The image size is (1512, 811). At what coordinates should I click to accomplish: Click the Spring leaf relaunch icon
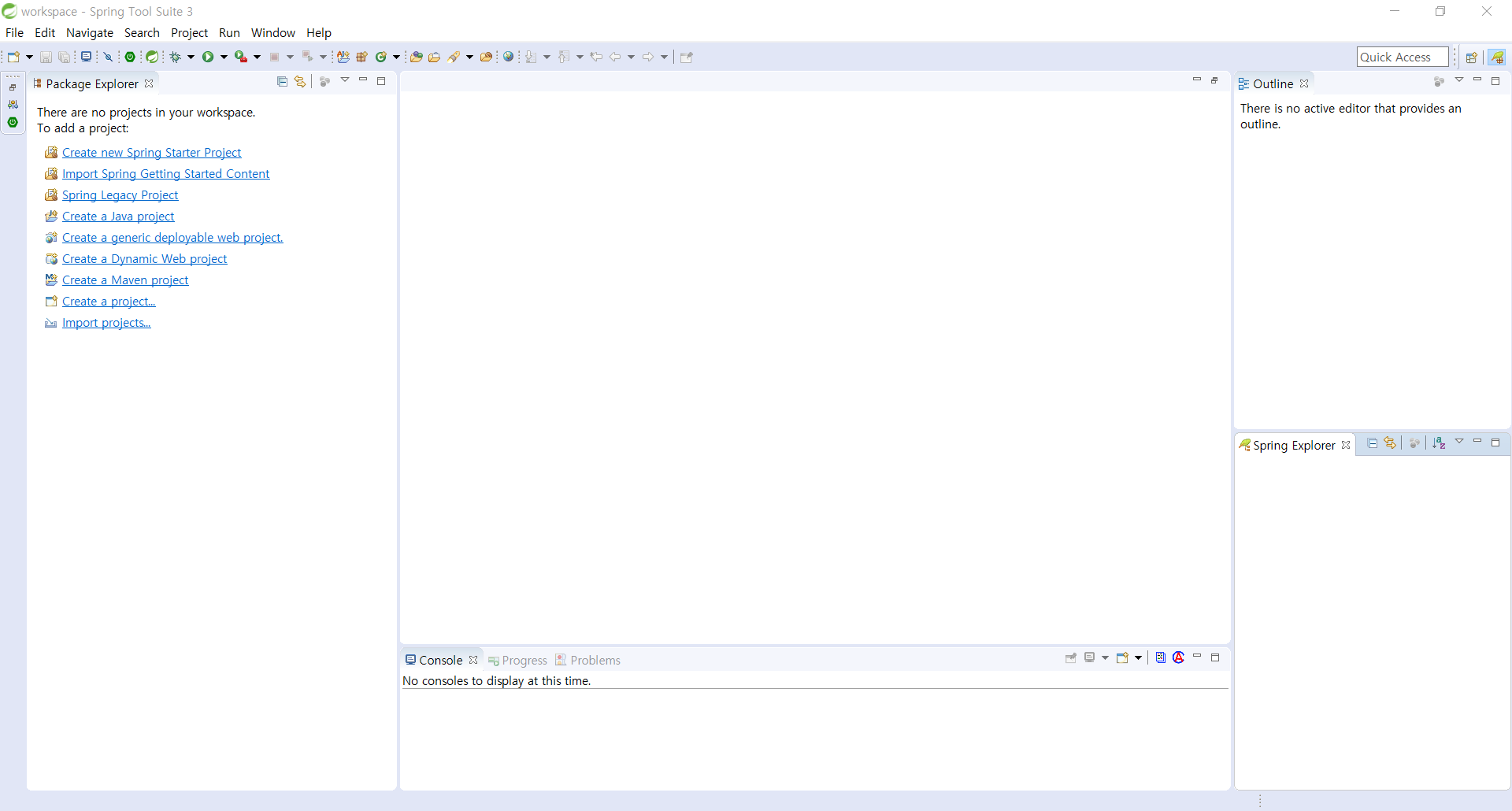pyautogui.click(x=152, y=57)
